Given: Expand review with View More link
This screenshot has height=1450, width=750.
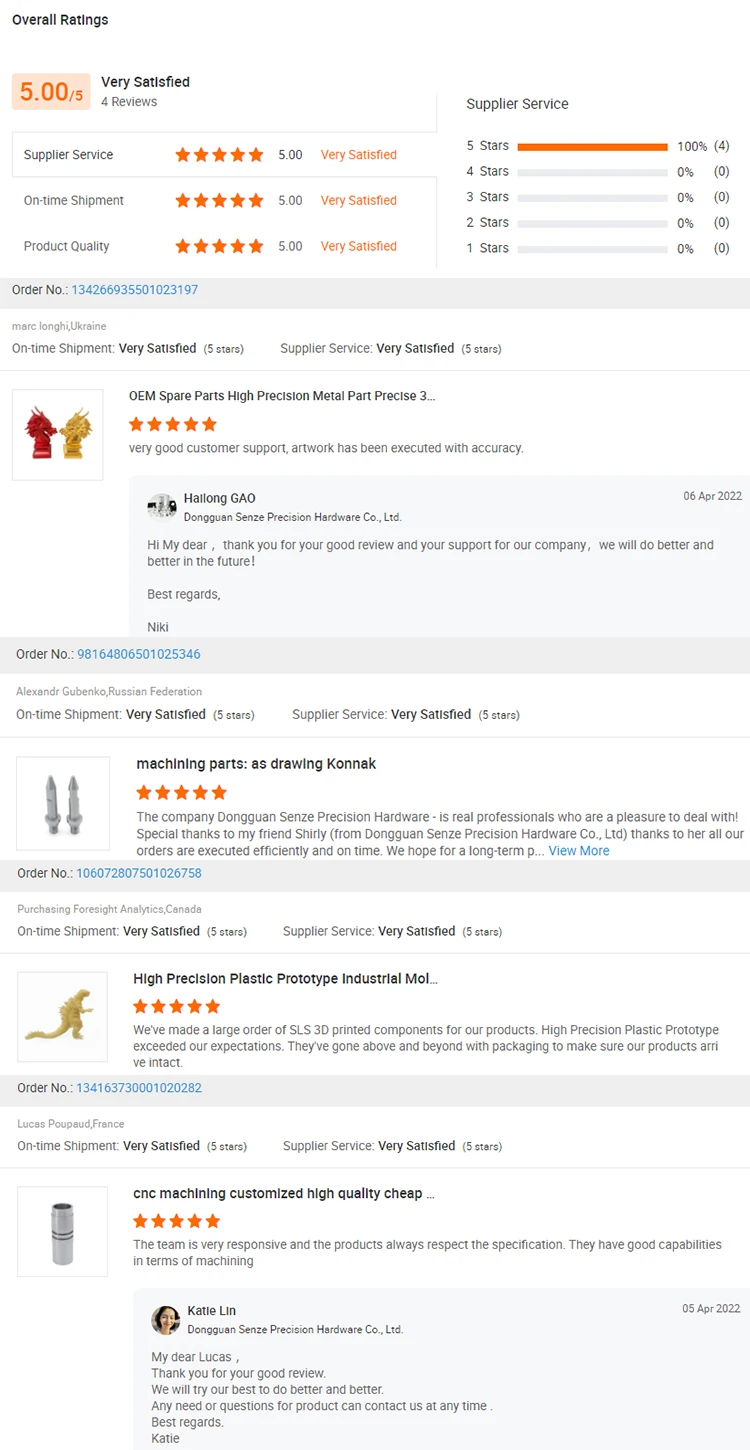Looking at the screenshot, I should coord(578,851).
